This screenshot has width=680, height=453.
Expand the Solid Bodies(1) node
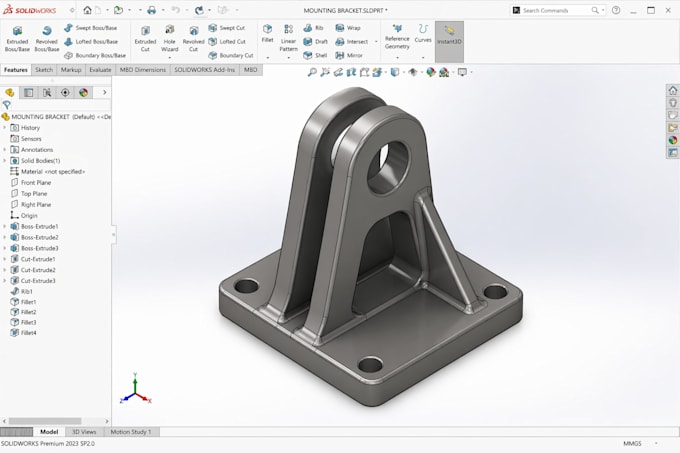coord(5,160)
